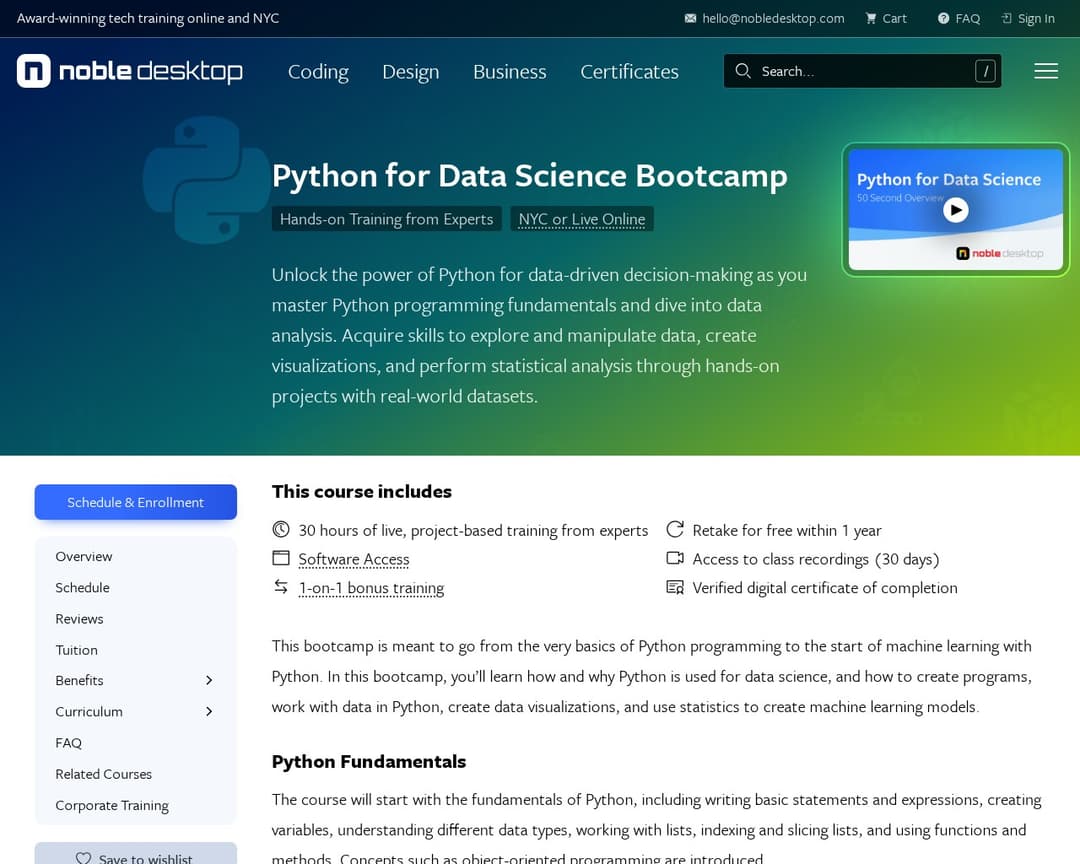Expand the Benefits sidebar section

point(209,681)
